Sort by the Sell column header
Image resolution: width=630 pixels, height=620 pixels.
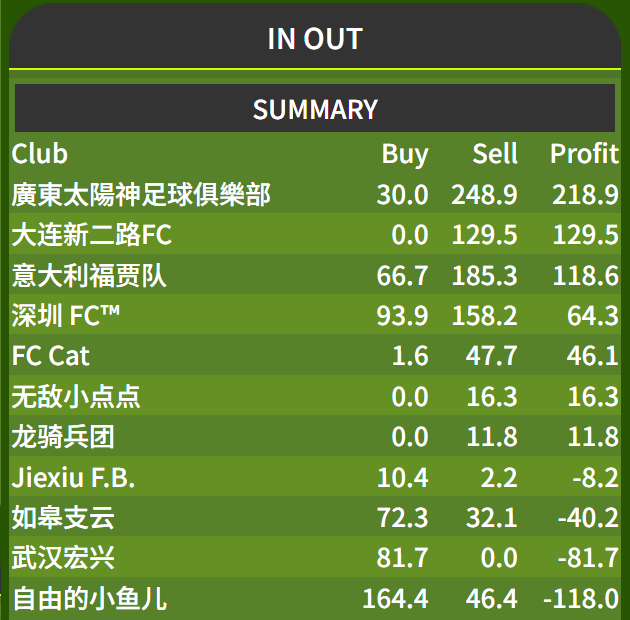495,153
